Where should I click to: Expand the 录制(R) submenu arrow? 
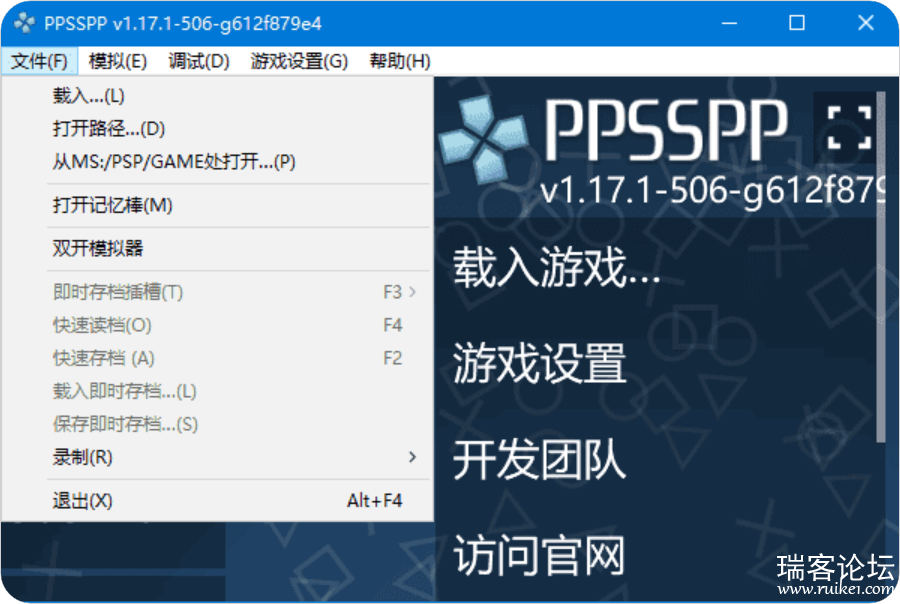(412, 457)
